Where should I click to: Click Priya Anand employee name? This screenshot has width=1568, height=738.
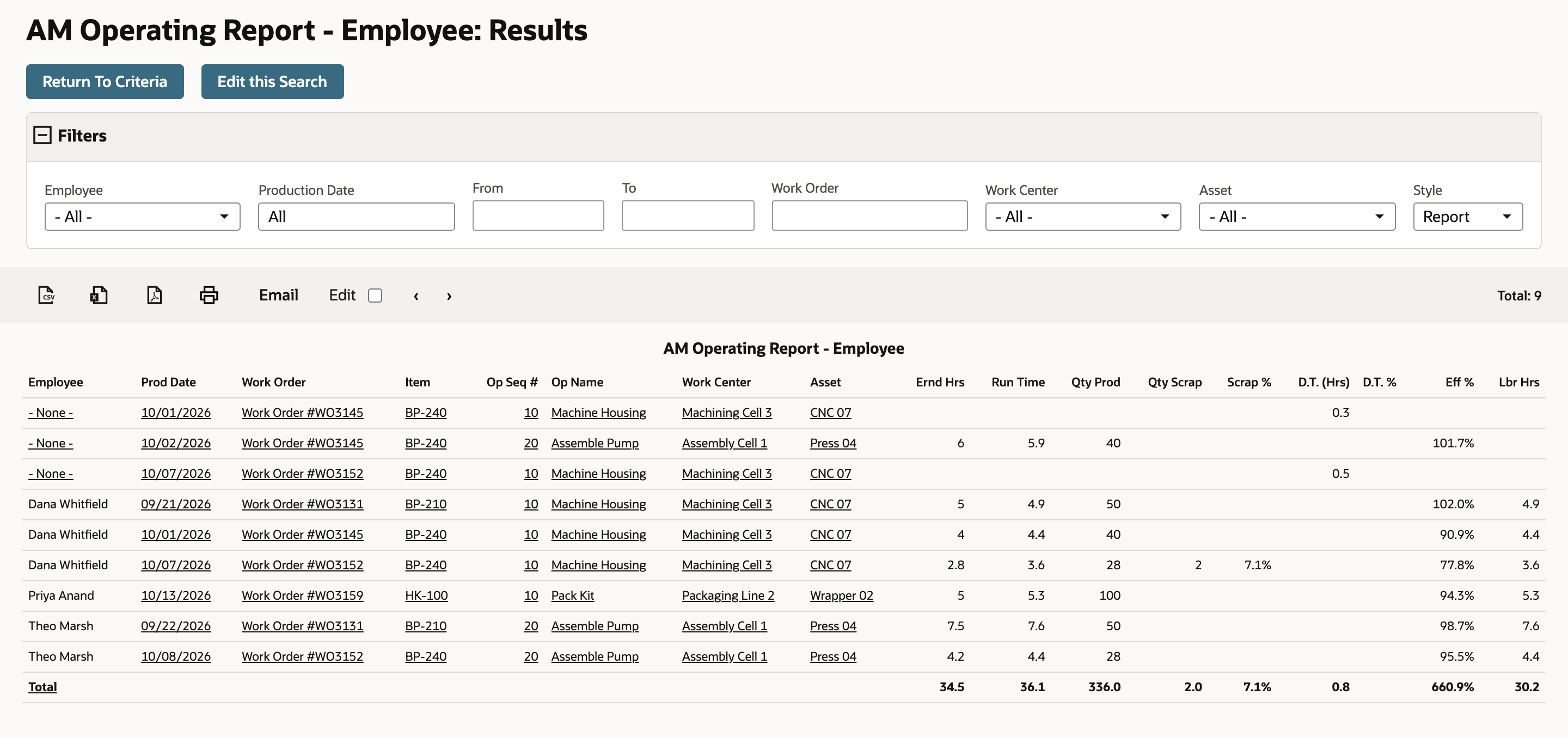click(x=61, y=595)
